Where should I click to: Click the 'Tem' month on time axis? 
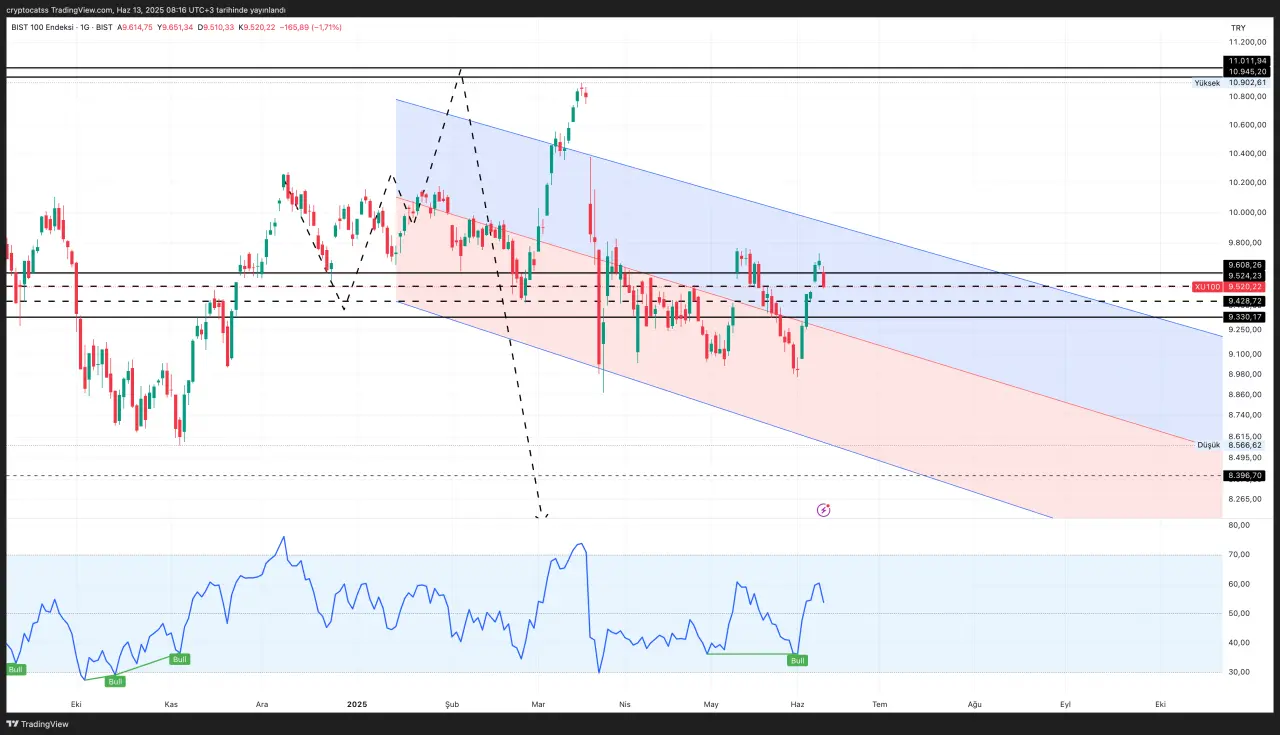coord(880,704)
